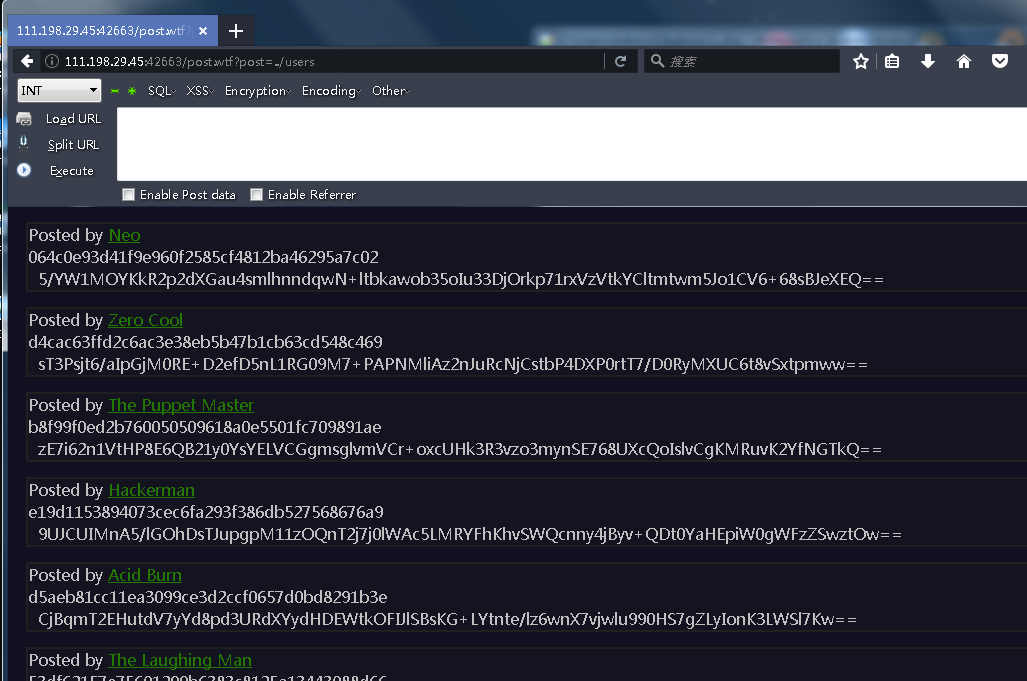Expand the Other menu
The height and width of the screenshot is (681, 1027).
point(390,91)
